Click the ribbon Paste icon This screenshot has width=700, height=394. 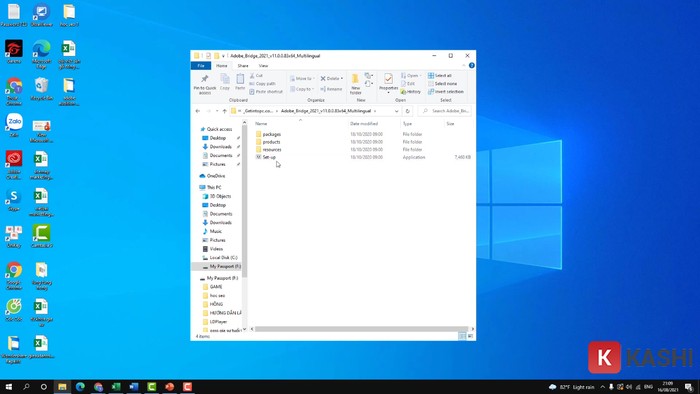pyautogui.click(x=240, y=82)
